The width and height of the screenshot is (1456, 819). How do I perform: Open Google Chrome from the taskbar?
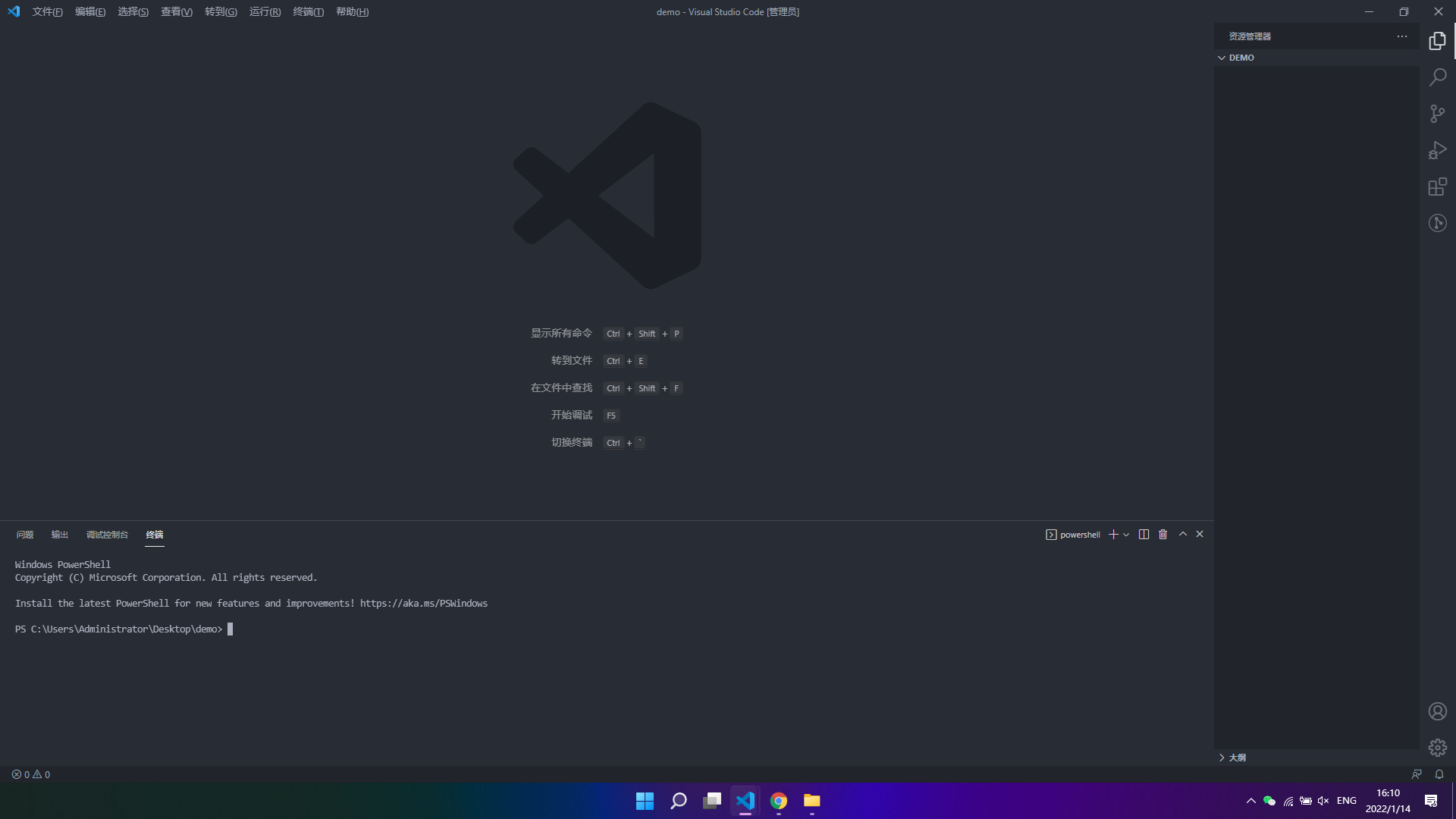779,801
